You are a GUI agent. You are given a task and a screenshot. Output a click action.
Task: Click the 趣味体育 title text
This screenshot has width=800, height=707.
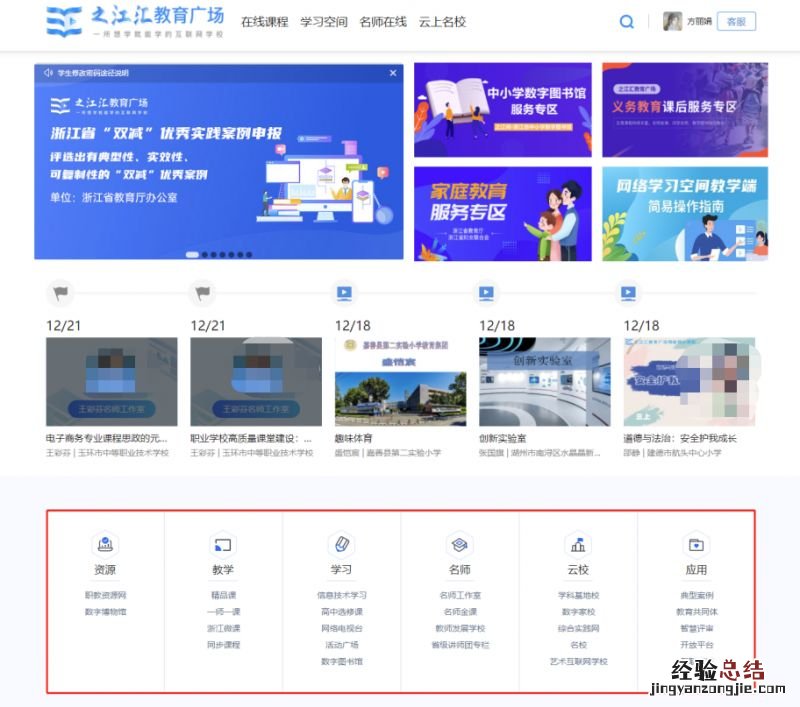[x=354, y=438]
